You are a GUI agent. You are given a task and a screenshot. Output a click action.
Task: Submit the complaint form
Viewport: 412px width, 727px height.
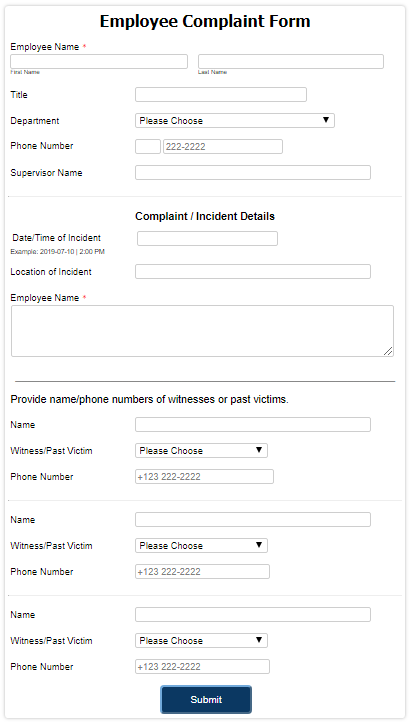click(x=206, y=700)
